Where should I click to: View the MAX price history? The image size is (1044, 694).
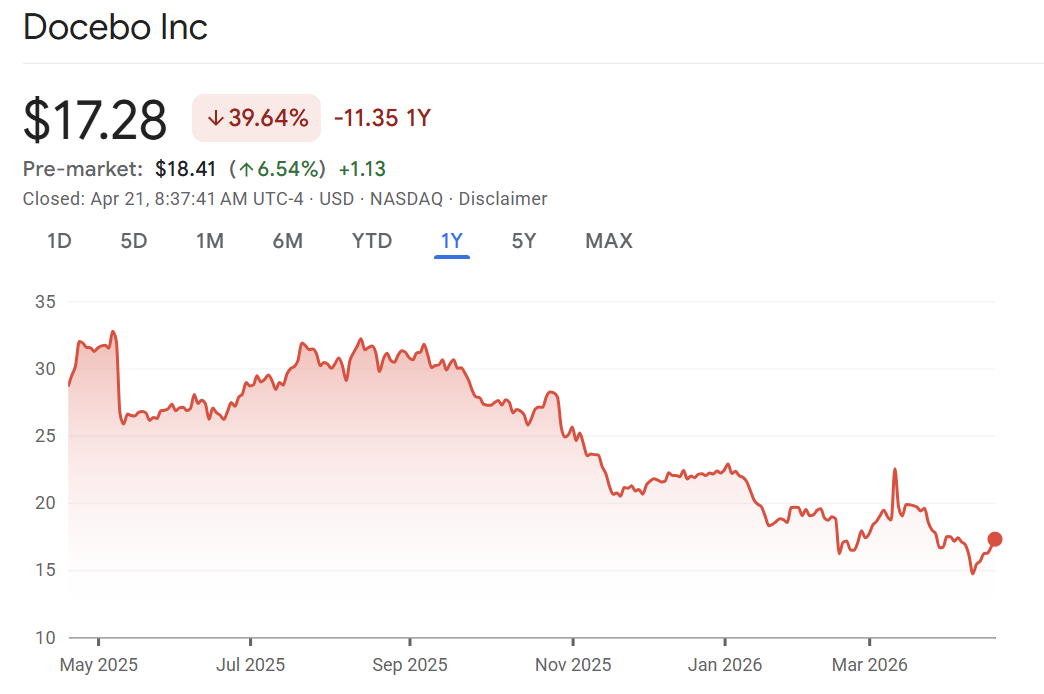(x=609, y=241)
